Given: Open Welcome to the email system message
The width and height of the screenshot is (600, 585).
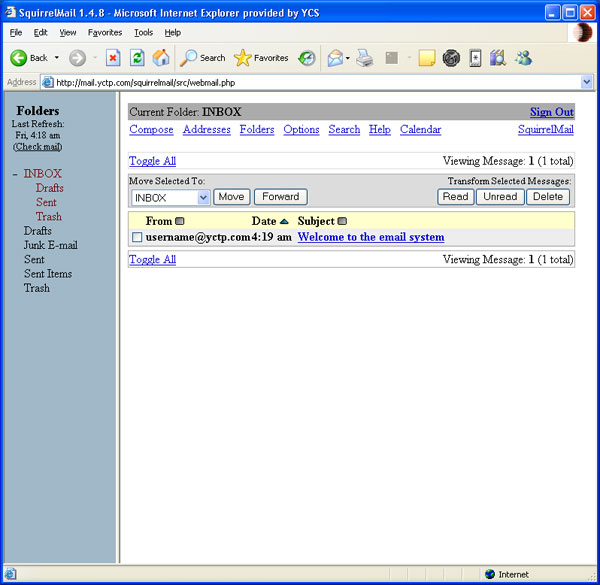Looking at the screenshot, I should (371, 237).
